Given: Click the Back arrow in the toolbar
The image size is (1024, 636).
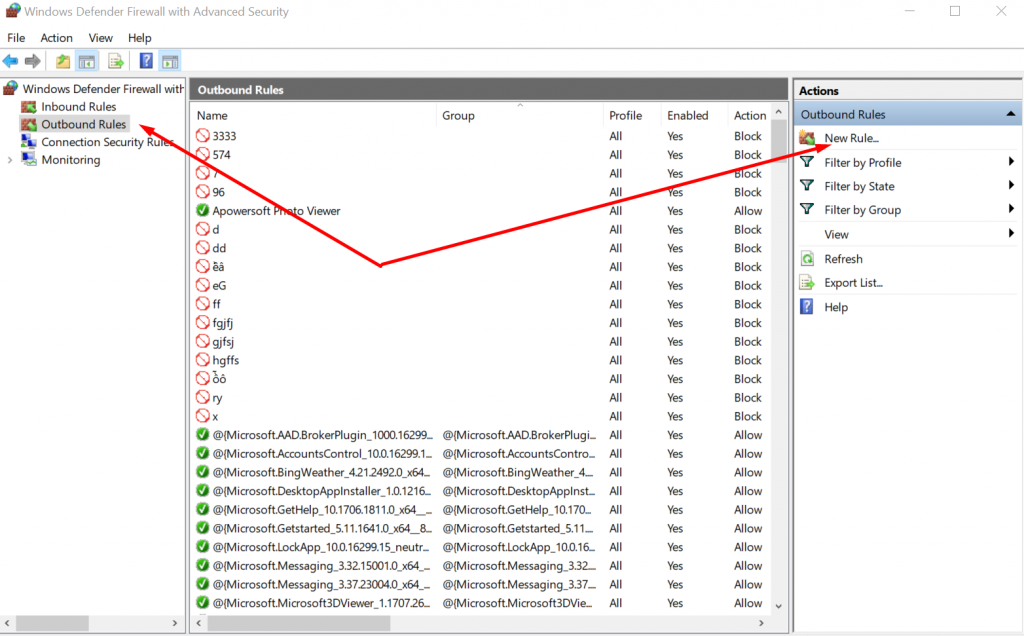Looking at the screenshot, I should [11, 61].
